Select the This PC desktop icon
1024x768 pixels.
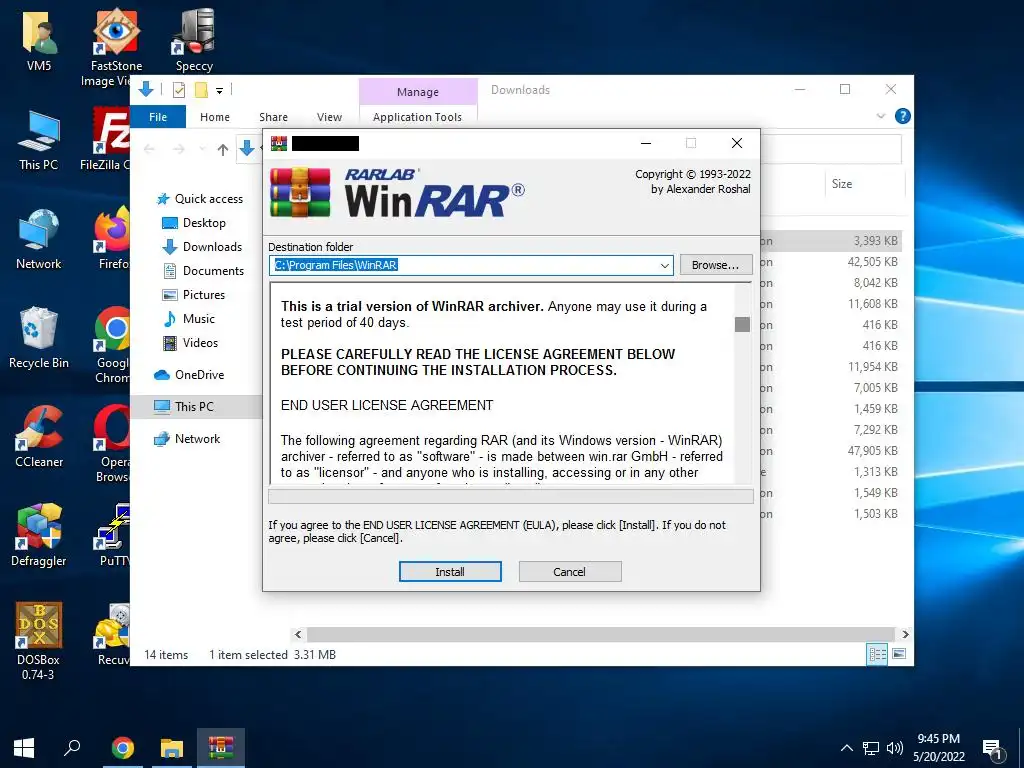tap(39, 140)
